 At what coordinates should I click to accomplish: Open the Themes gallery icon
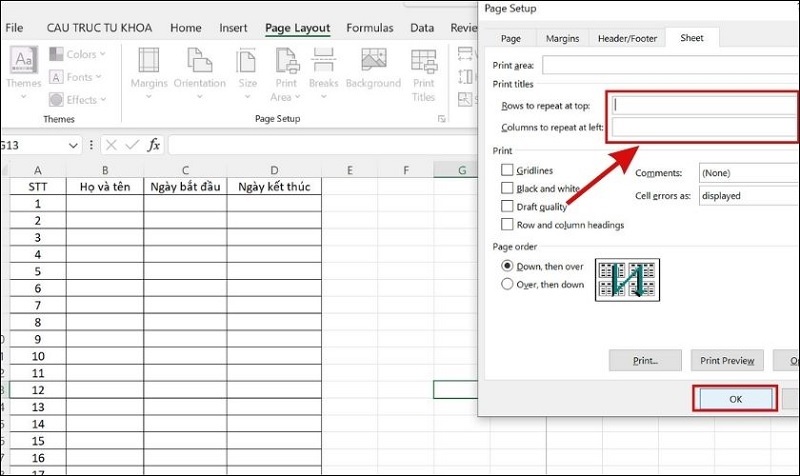point(24,63)
